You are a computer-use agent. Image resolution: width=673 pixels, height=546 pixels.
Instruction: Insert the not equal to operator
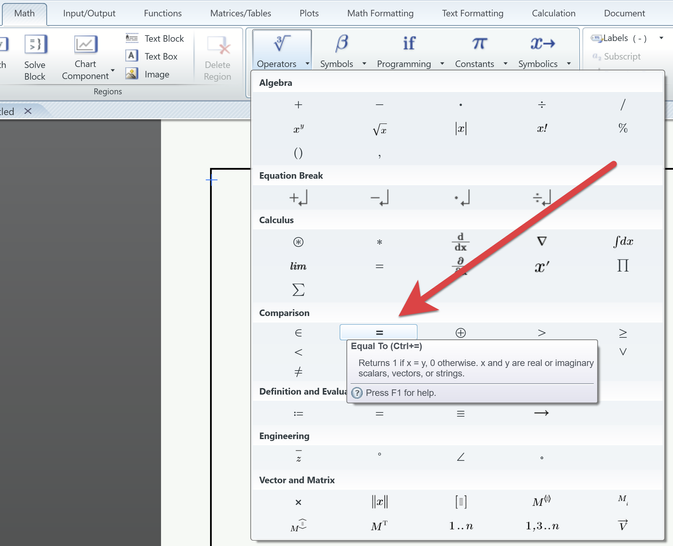(x=298, y=371)
